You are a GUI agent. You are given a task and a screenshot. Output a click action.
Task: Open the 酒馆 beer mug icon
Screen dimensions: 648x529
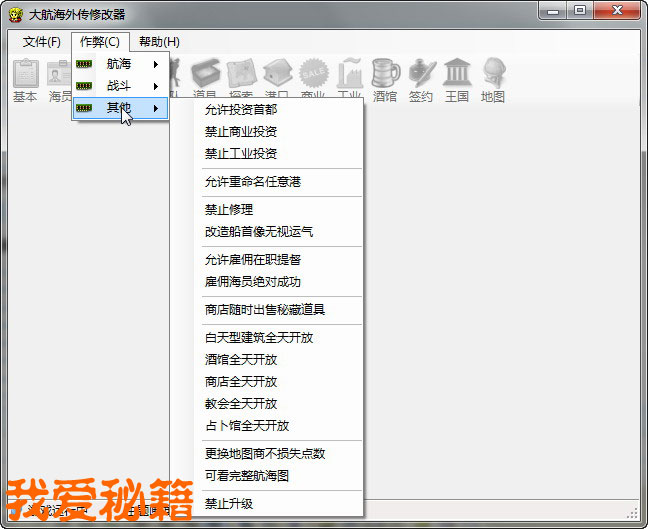point(385,79)
